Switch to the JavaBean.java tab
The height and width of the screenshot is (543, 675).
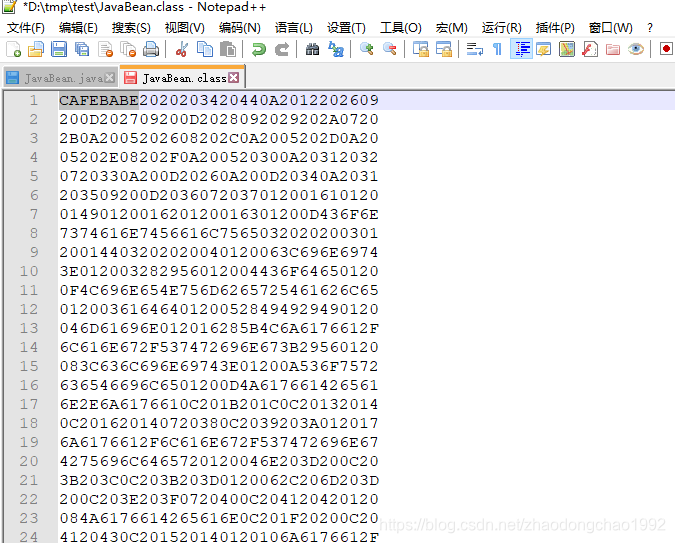click(63, 78)
